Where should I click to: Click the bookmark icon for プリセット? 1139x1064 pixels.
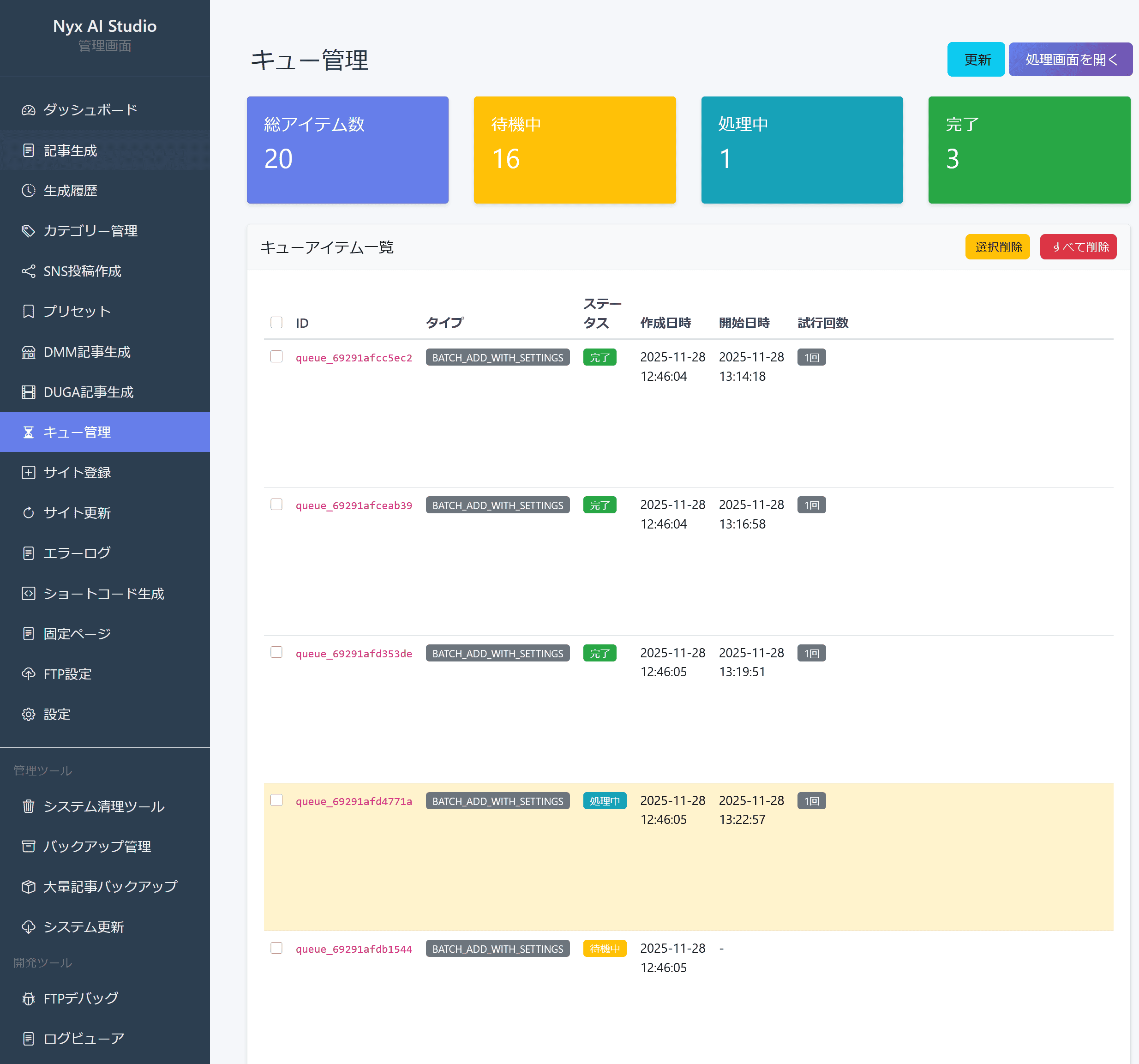pos(28,311)
